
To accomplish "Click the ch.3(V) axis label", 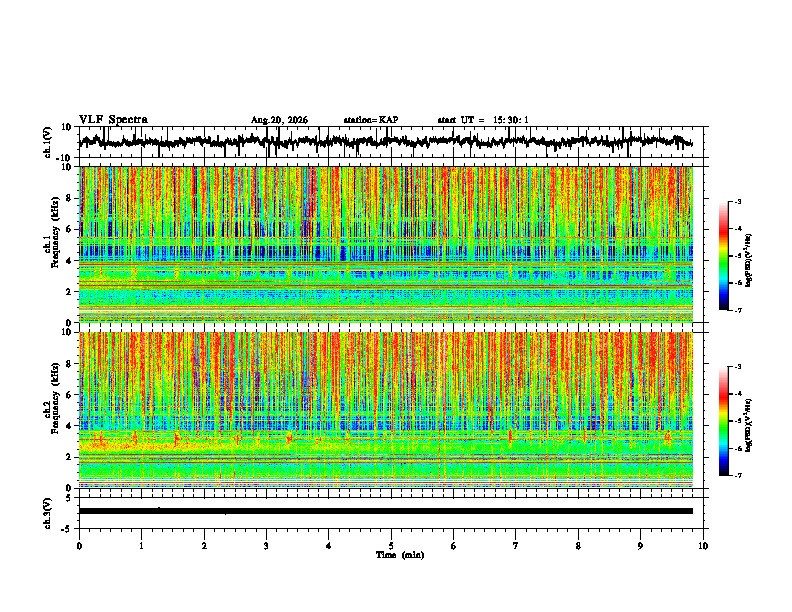I will pos(47,513).
